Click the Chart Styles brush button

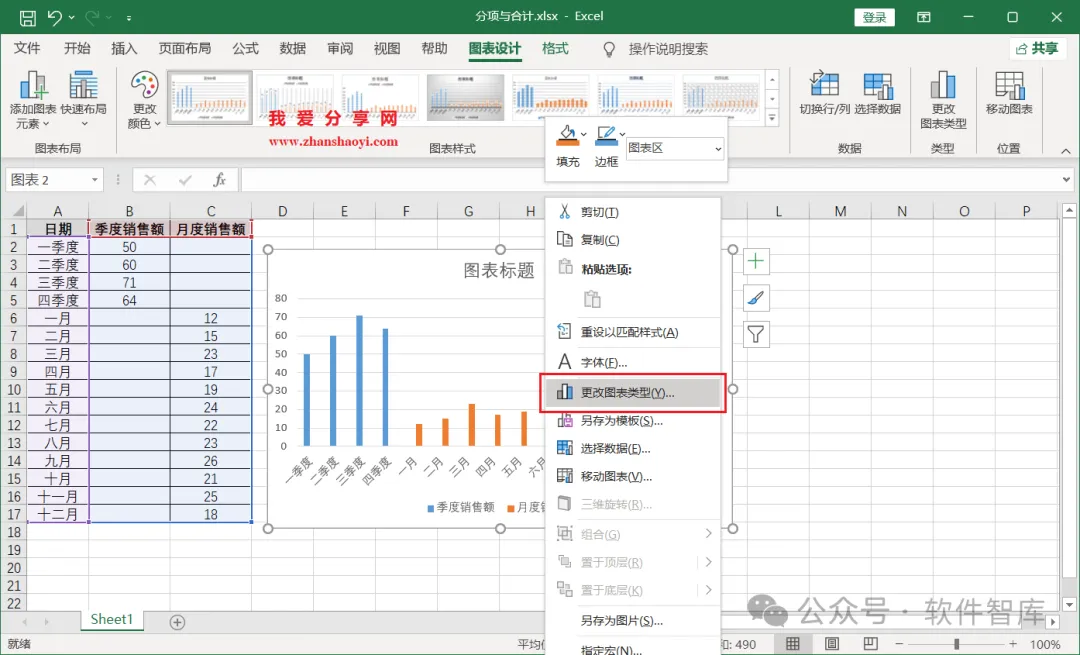coord(756,298)
